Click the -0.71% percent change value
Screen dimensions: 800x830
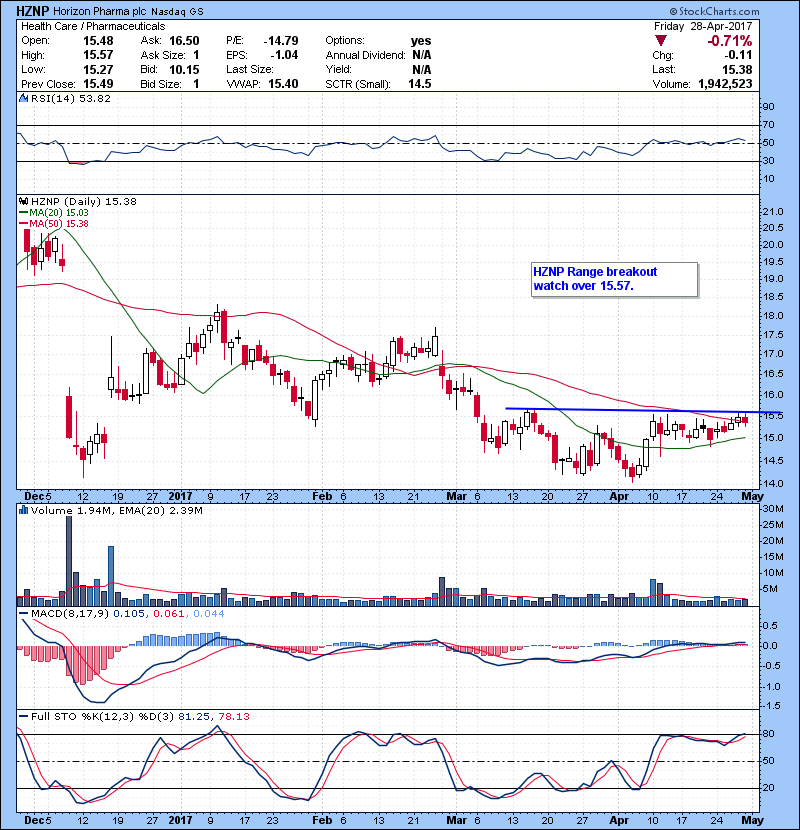click(730, 41)
